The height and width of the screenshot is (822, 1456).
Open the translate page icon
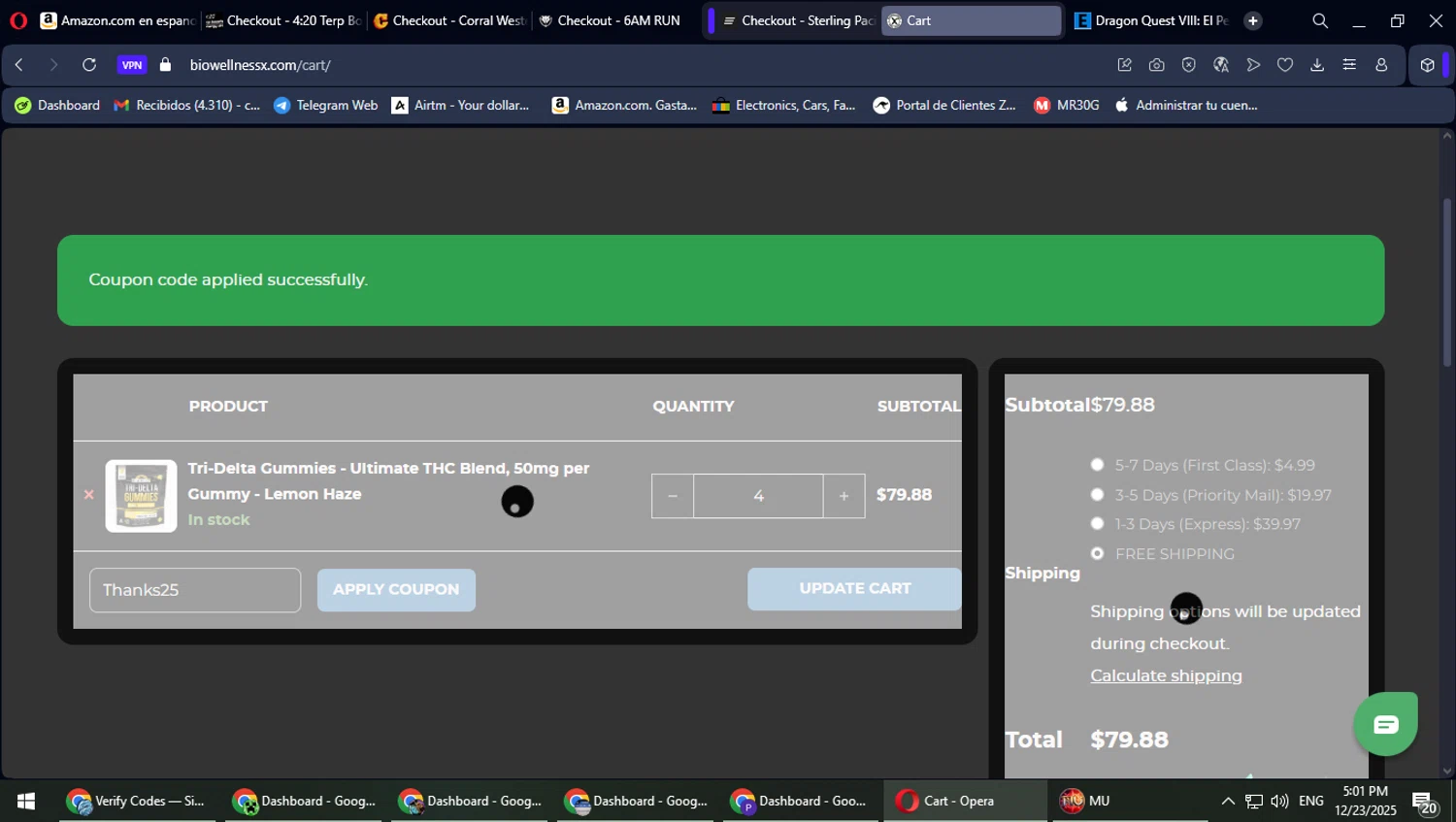click(1221, 65)
